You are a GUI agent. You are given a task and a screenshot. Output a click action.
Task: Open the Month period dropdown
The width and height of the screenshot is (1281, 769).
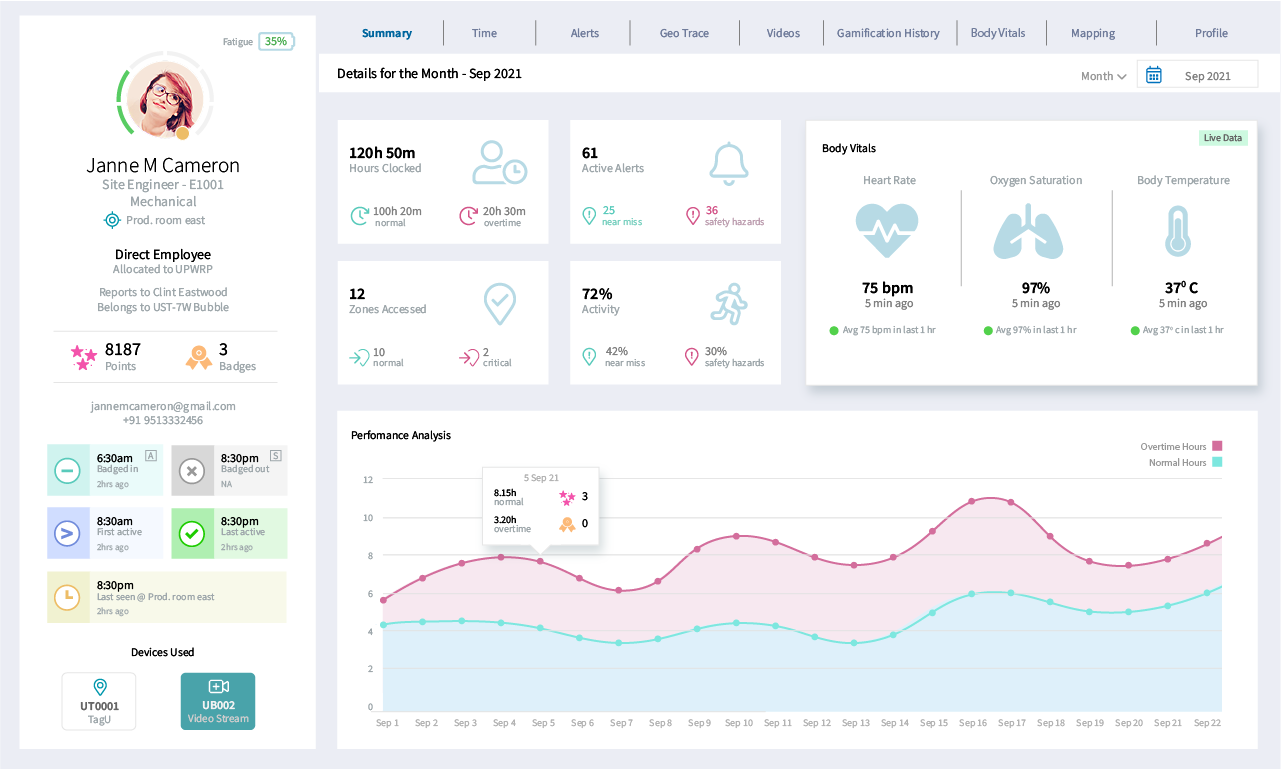pyautogui.click(x=1103, y=76)
